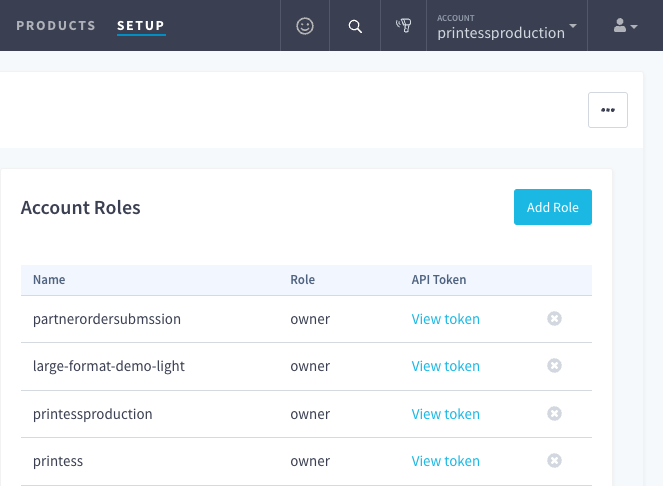Click the tool icon beside the account name

pos(404,26)
